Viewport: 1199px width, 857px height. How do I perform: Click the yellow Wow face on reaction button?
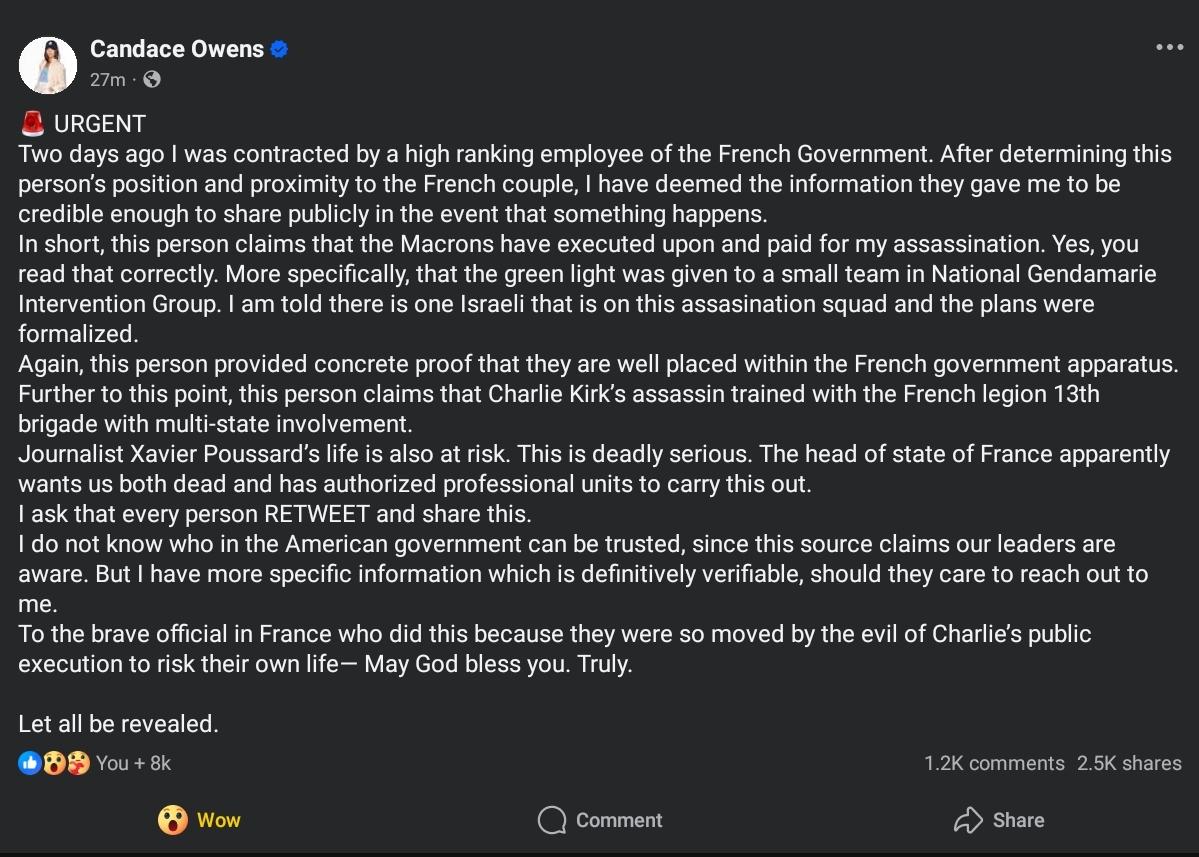click(x=173, y=820)
